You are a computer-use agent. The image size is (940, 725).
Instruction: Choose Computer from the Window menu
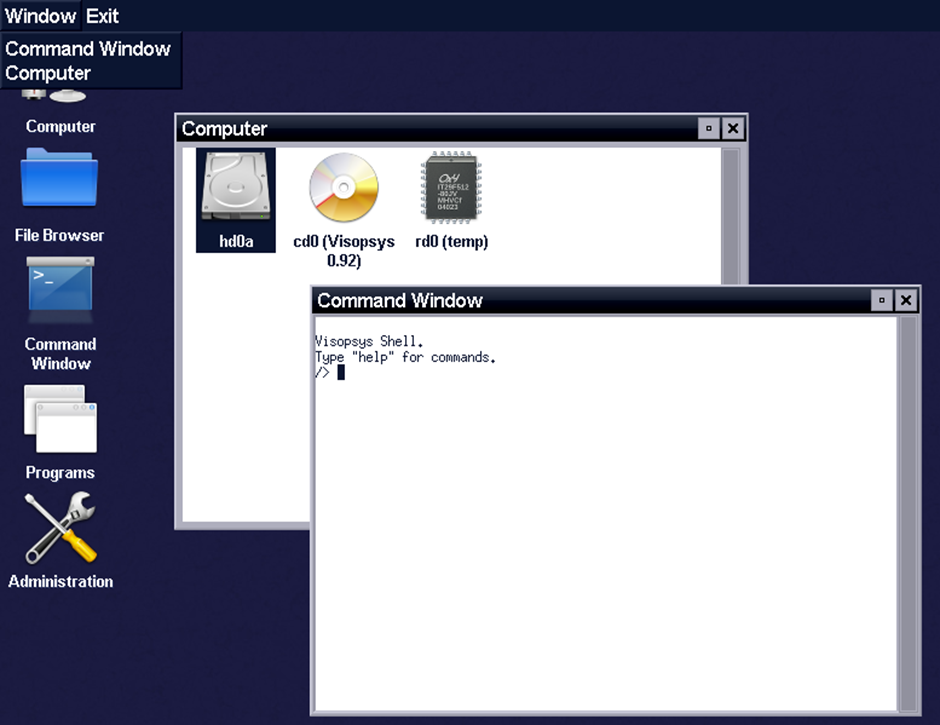point(46,72)
